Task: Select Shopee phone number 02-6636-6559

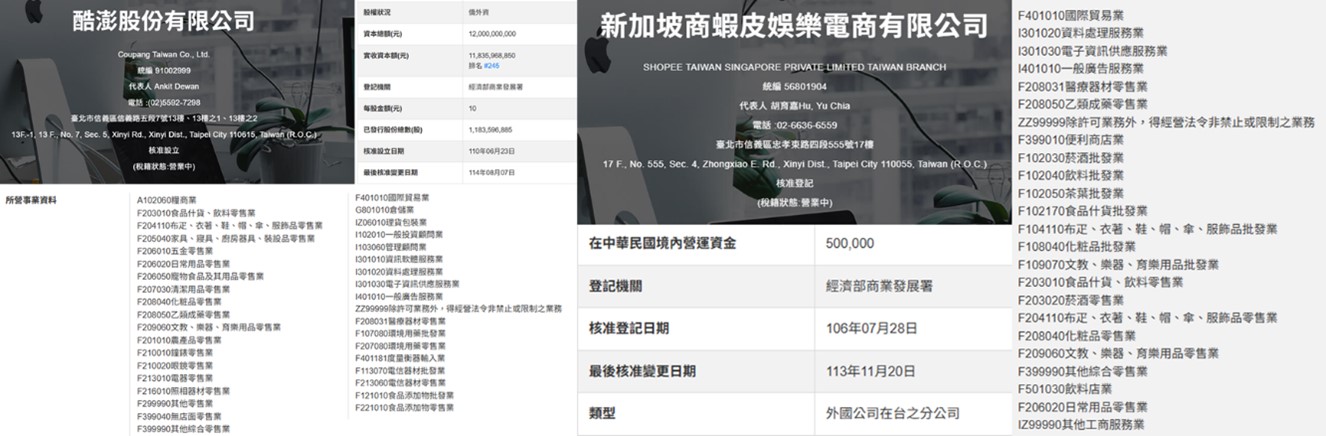Action: coord(795,125)
